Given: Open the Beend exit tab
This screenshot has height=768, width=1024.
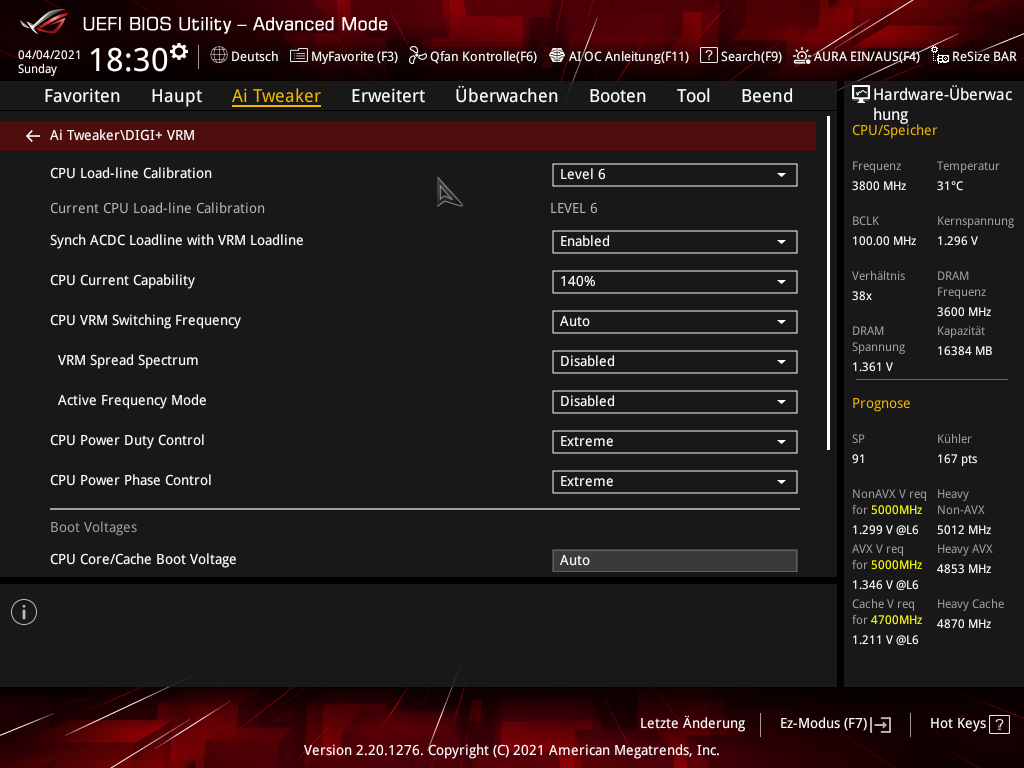Looking at the screenshot, I should click(x=767, y=96).
